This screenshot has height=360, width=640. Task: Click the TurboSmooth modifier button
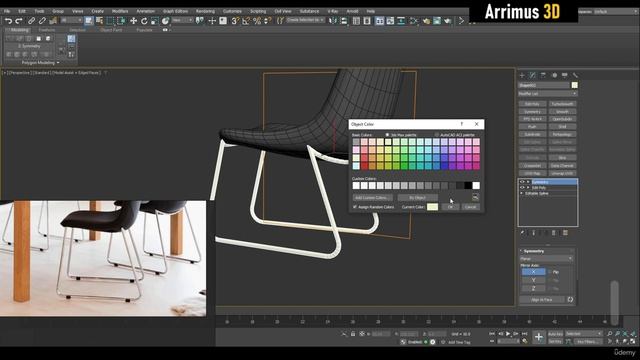(562, 104)
